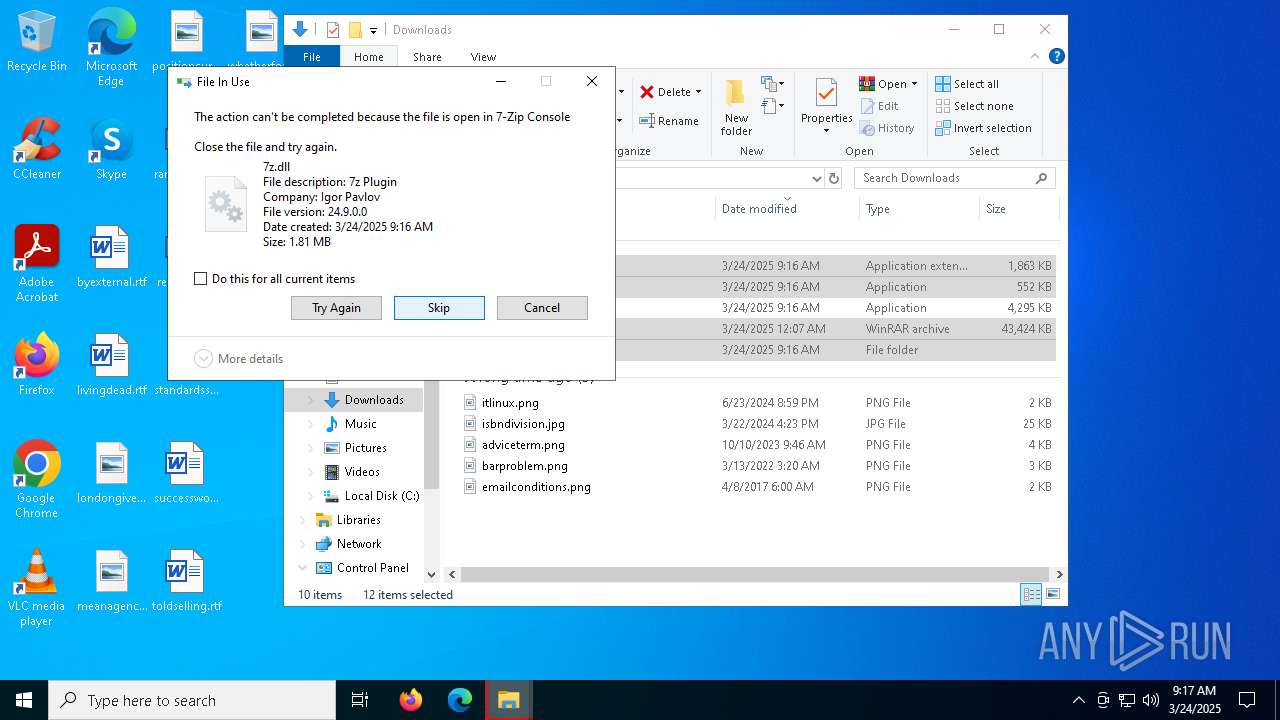This screenshot has width=1280, height=720.
Task: Check 'Do this for all current items'
Action: (200, 279)
